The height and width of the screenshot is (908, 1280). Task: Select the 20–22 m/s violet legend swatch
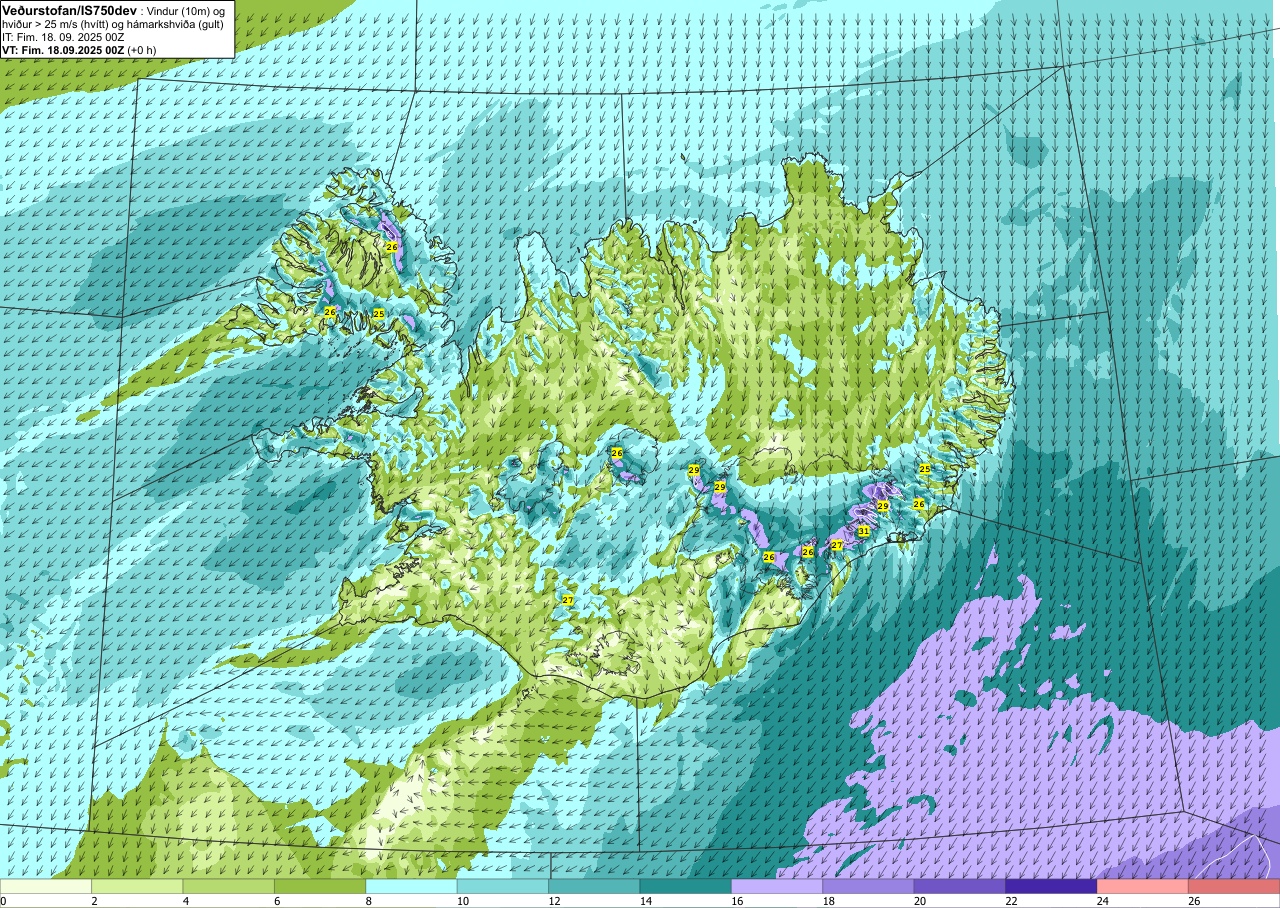point(960,886)
